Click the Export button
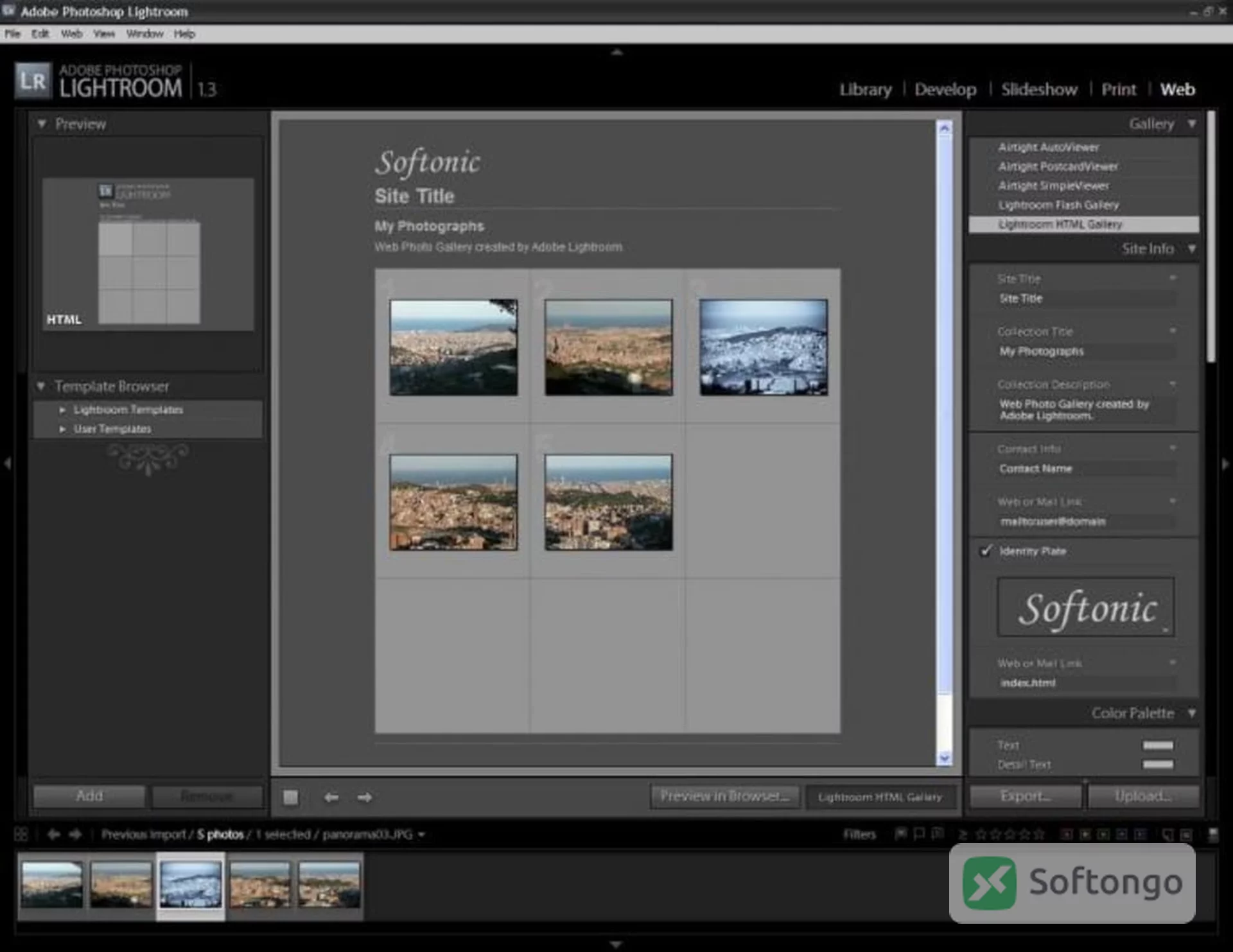1233x952 pixels. [x=1025, y=796]
